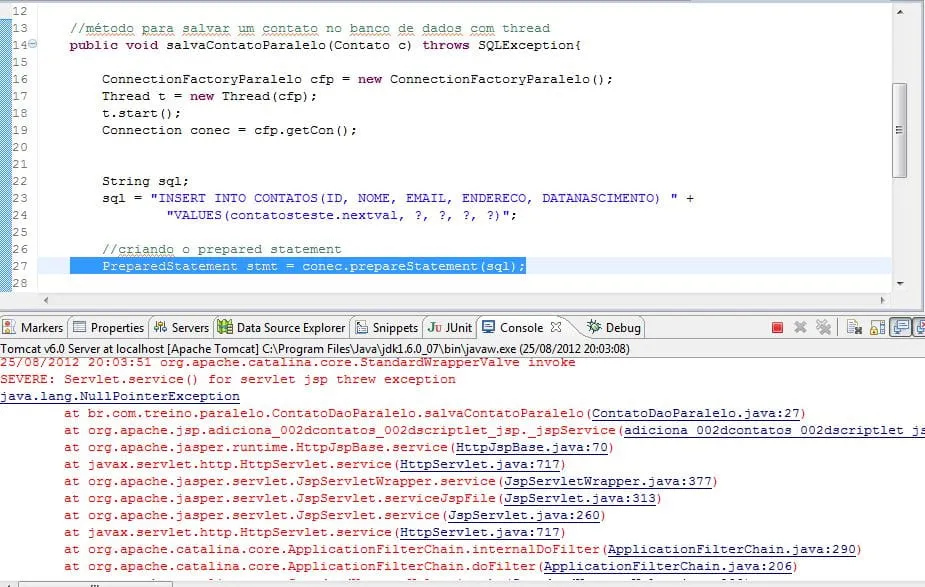Open HttpJspBase.java:70 stack trace link

[x=532, y=447]
